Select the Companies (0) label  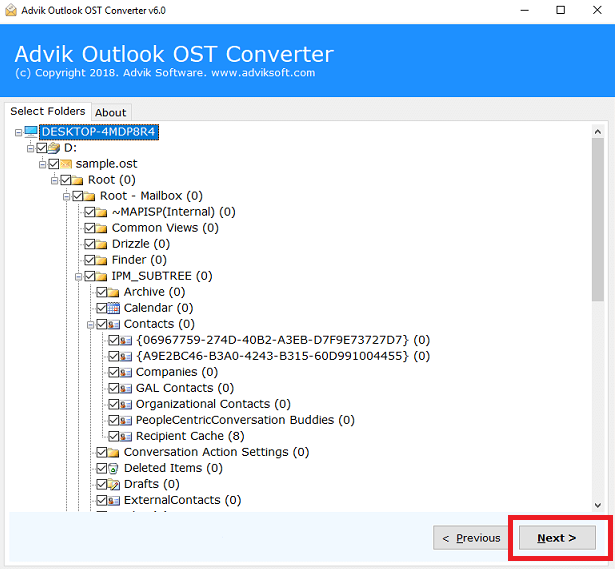pos(177,372)
